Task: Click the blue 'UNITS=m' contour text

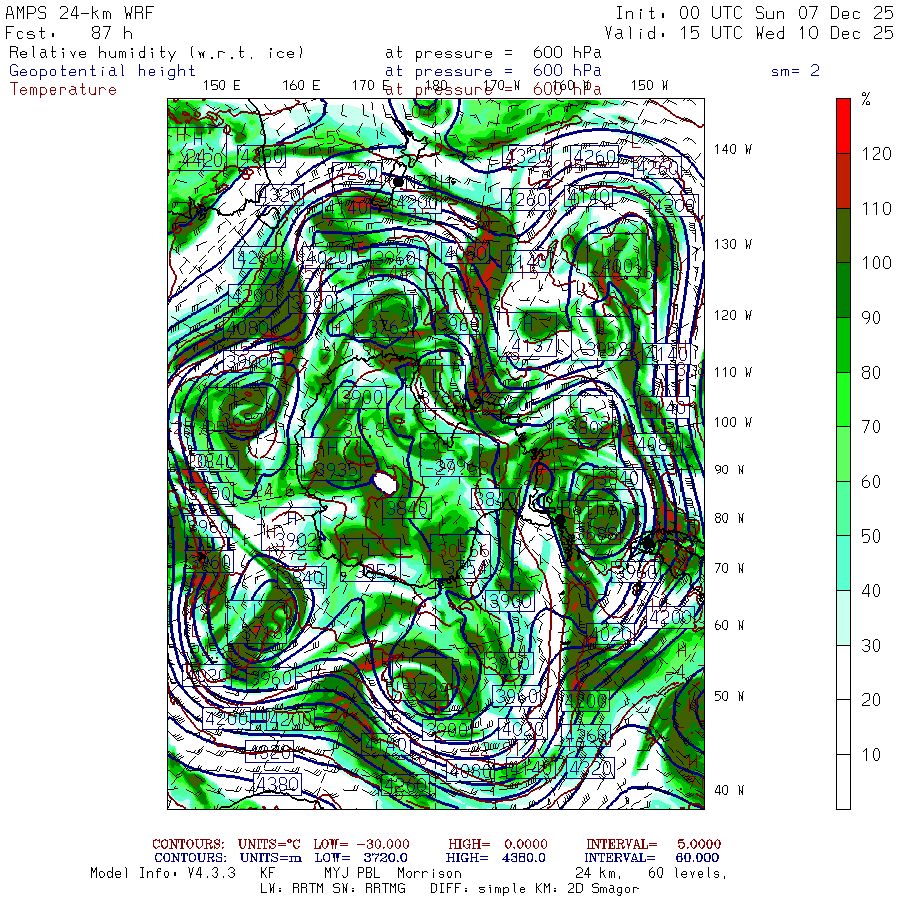Action: click(271, 858)
